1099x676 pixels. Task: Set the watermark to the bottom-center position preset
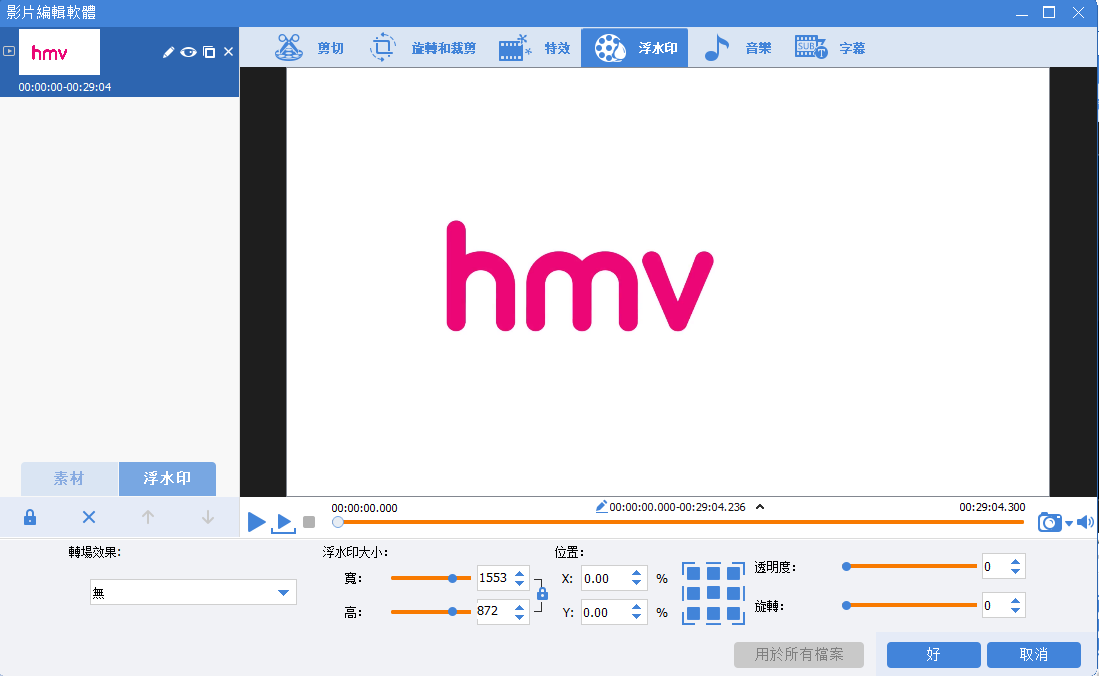pyautogui.click(x=714, y=614)
